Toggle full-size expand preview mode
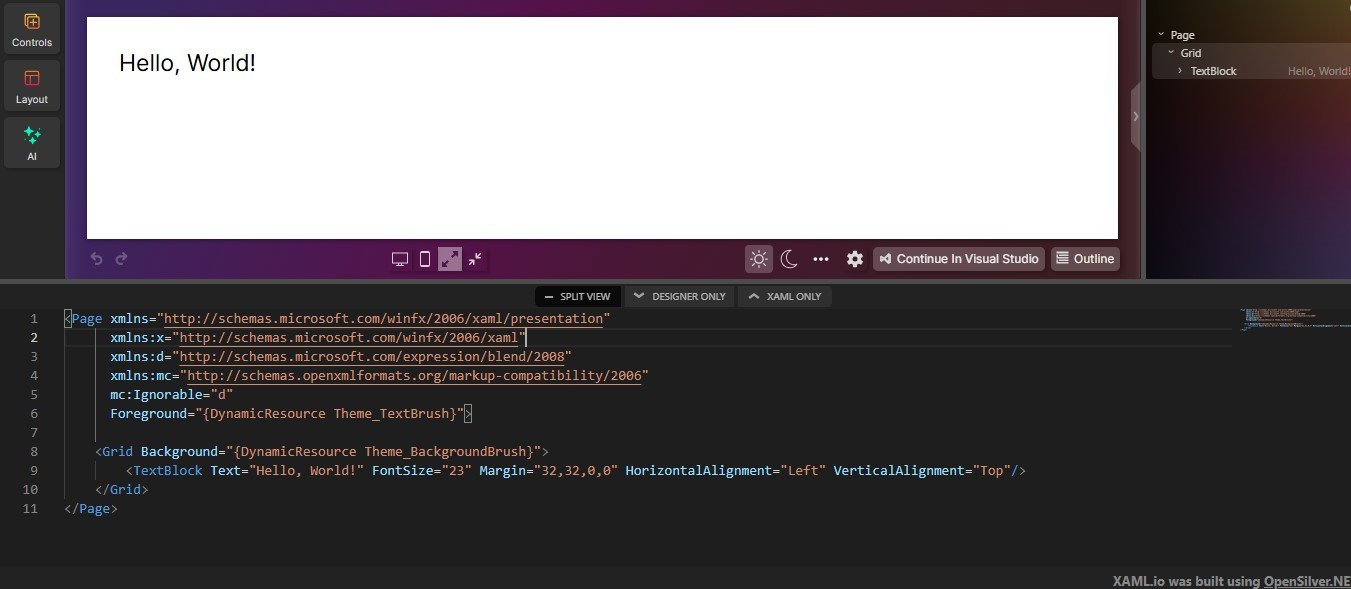This screenshot has width=1351, height=589. 449,258
